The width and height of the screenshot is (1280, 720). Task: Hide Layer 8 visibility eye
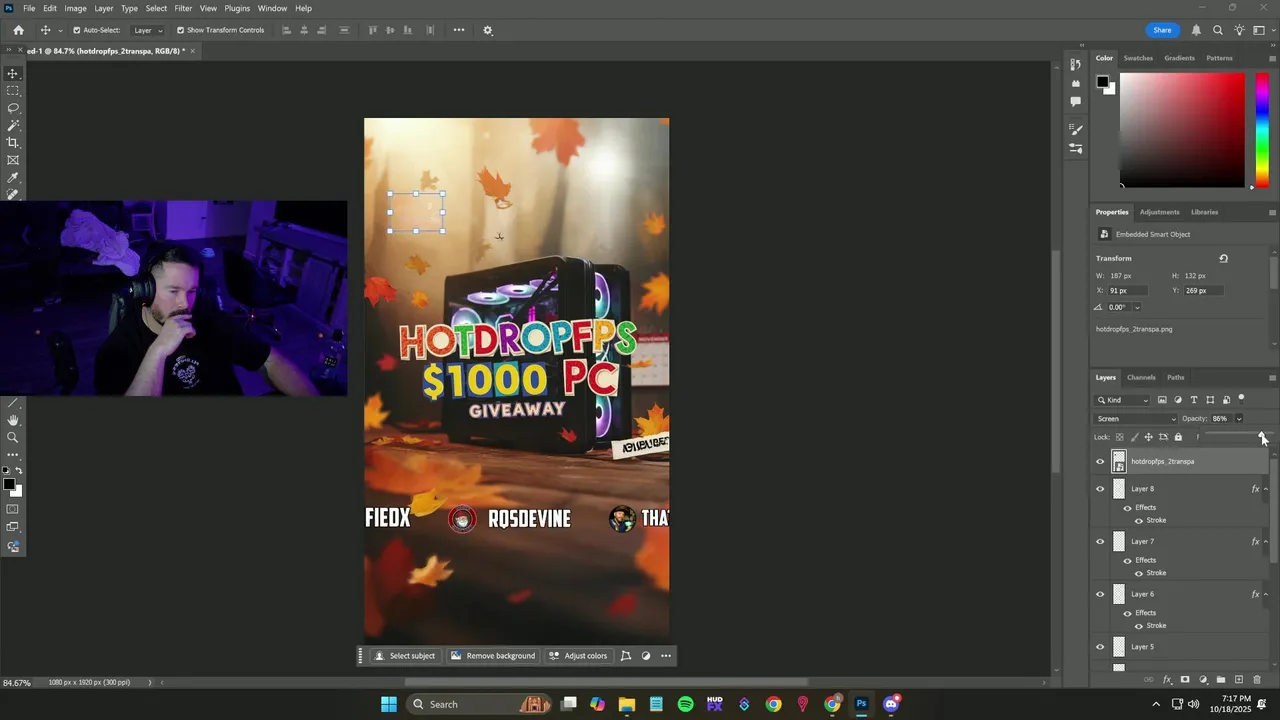[x=1100, y=489]
